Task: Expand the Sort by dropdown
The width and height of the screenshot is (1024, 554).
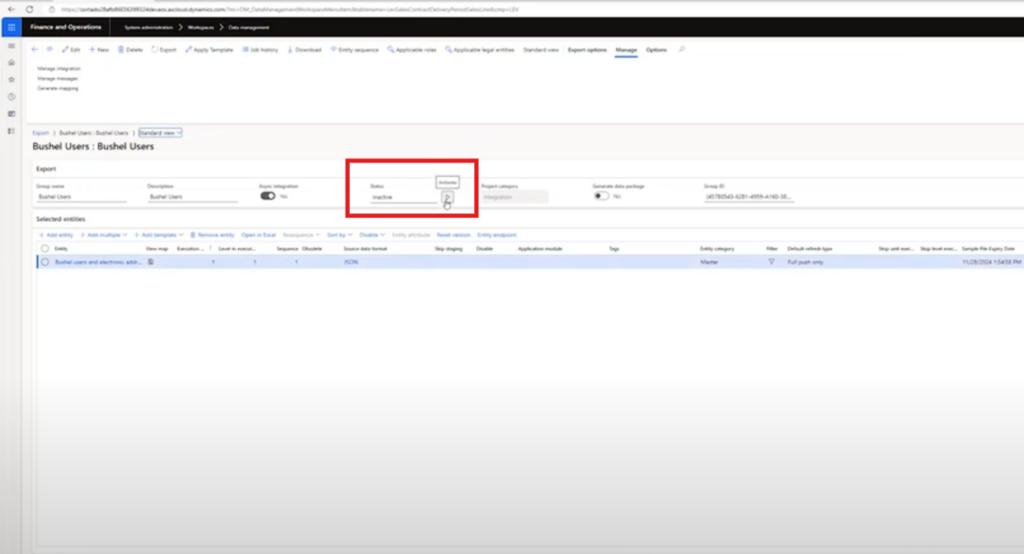Action: (x=341, y=234)
